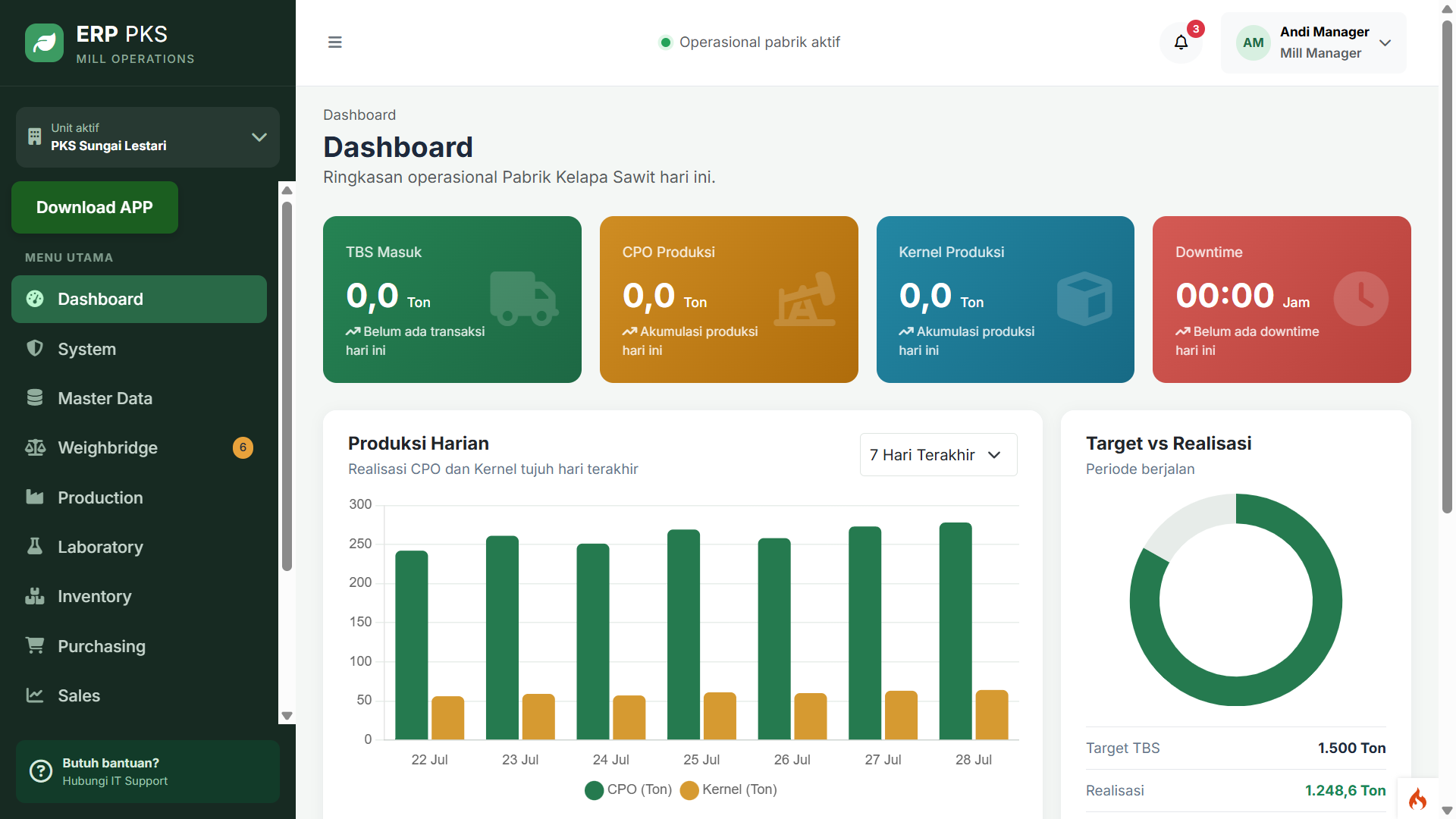Viewport: 1456px width, 819px height.
Task: Open the Inventory menu item
Action: click(139, 597)
